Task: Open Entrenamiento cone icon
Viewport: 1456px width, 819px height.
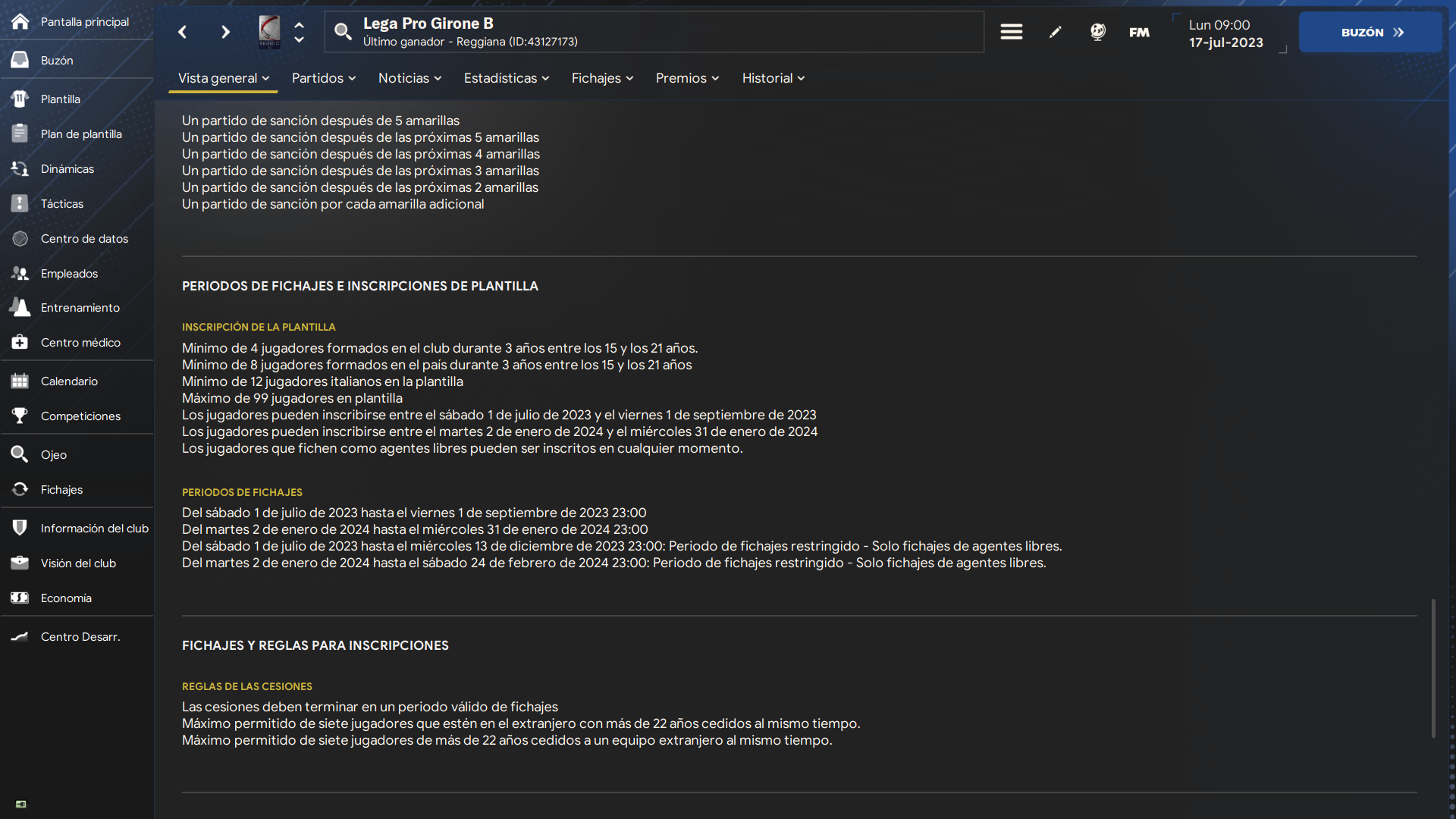Action: point(20,307)
